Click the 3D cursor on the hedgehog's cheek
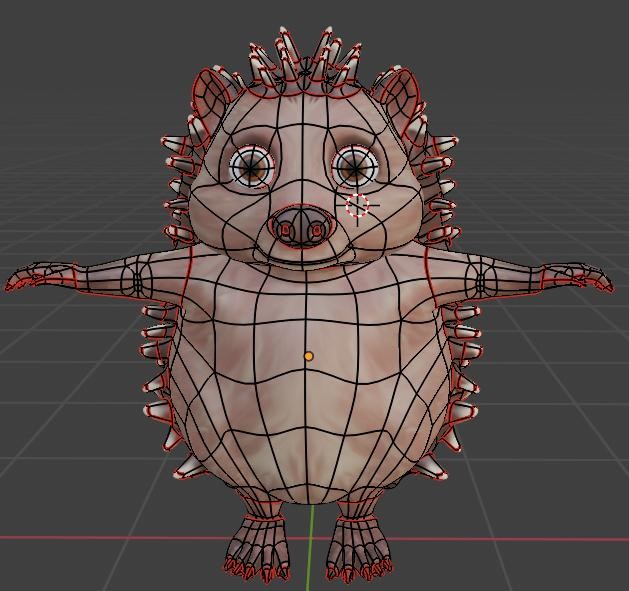The height and width of the screenshot is (591, 629). click(x=357, y=207)
